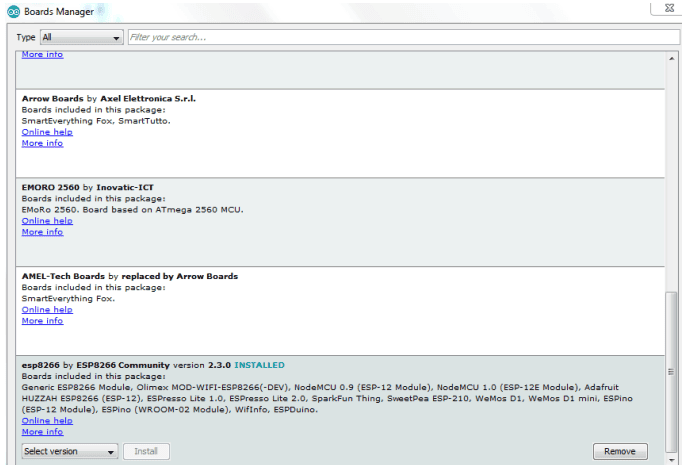This screenshot has width=682, height=465.
Task: Select the Arrow Boards package entry title
Action: tap(109, 99)
